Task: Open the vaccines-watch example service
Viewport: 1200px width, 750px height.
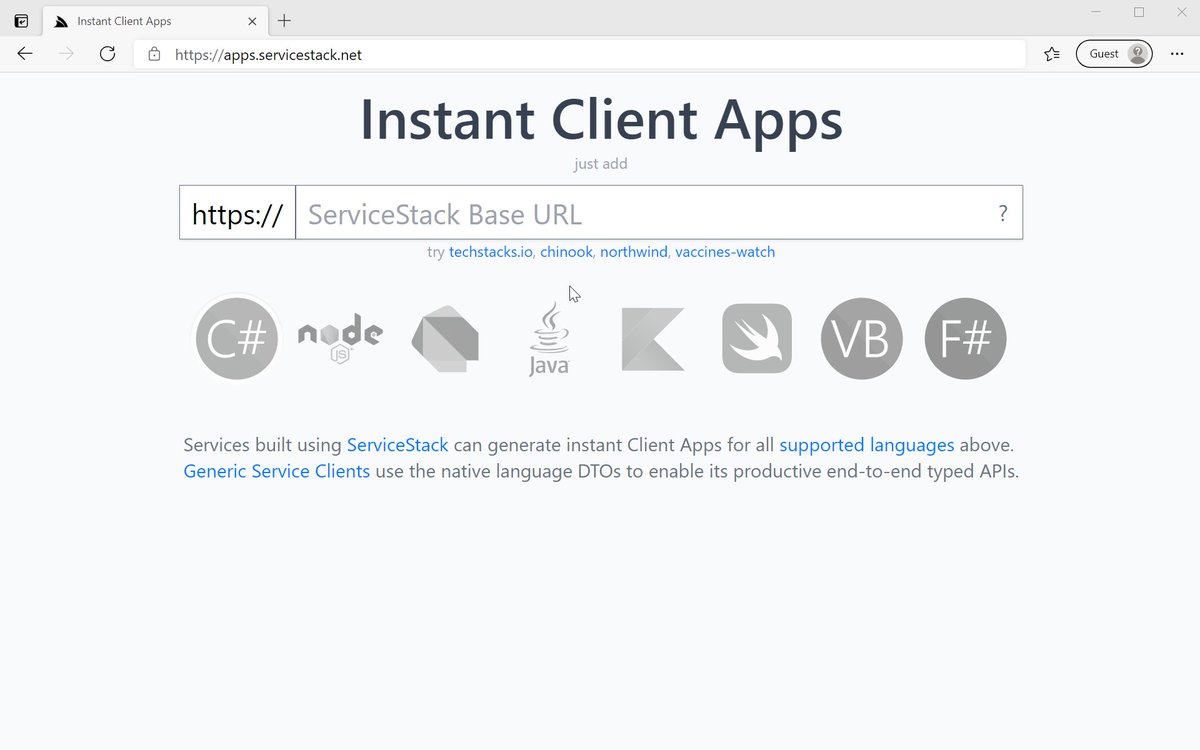Action: (725, 252)
